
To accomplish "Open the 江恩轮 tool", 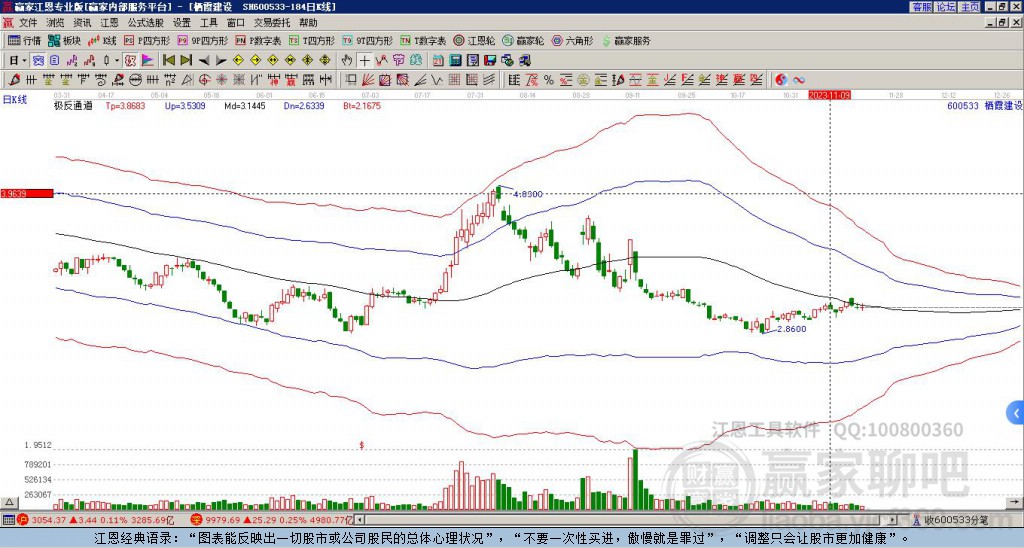I will [x=474, y=40].
